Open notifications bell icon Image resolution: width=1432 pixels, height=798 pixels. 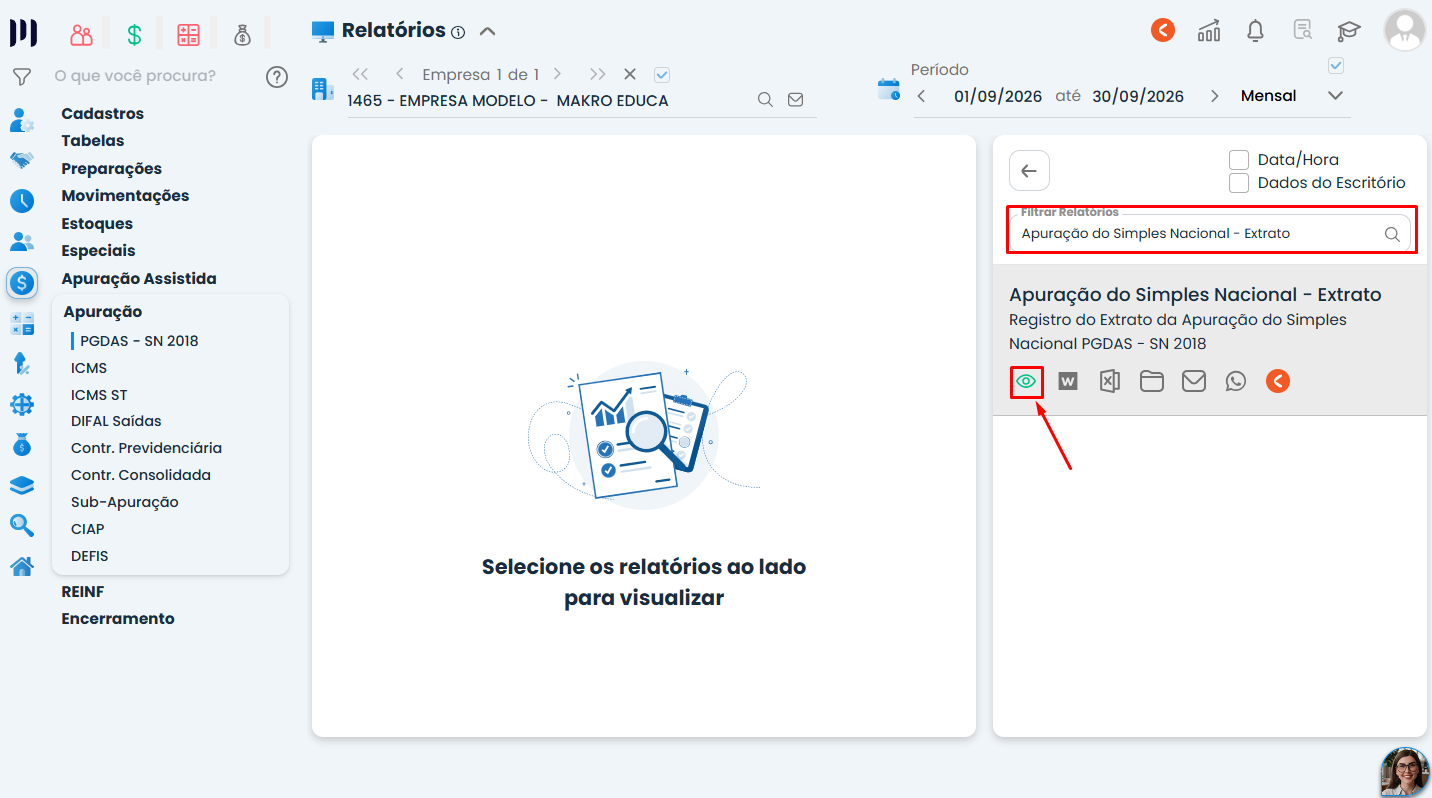[x=1256, y=30]
